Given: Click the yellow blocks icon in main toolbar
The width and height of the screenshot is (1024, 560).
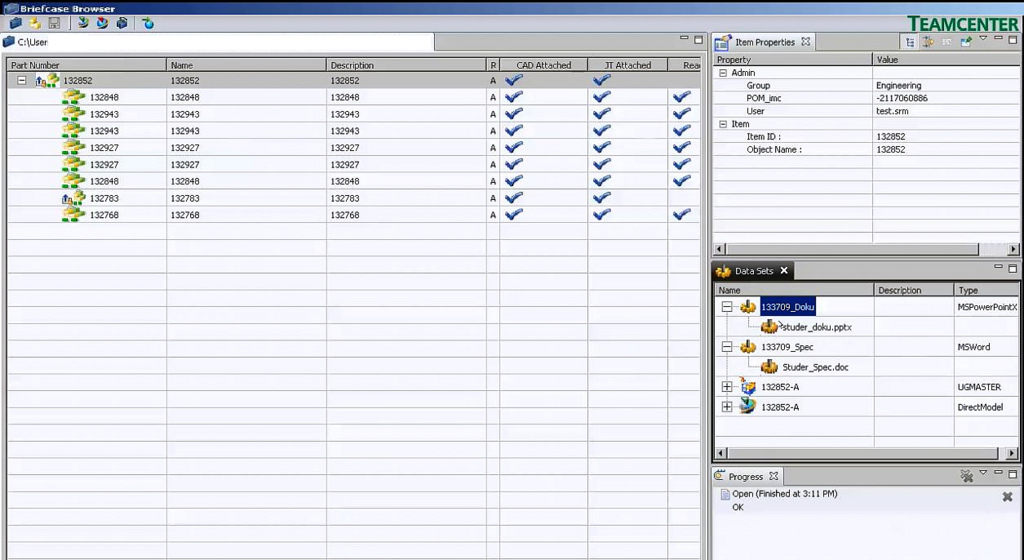Looking at the screenshot, I should point(35,23).
